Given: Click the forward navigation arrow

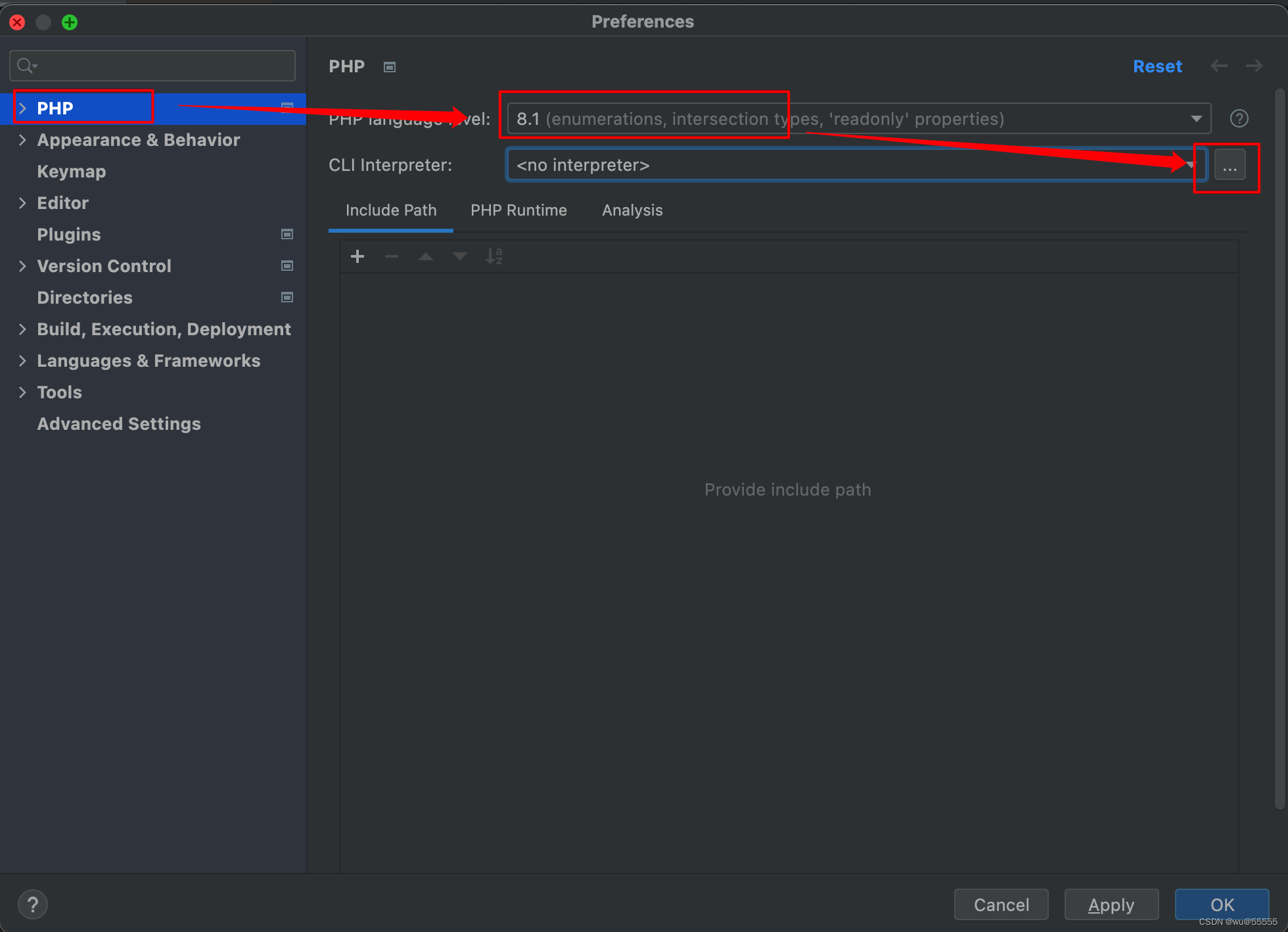Looking at the screenshot, I should (1254, 66).
